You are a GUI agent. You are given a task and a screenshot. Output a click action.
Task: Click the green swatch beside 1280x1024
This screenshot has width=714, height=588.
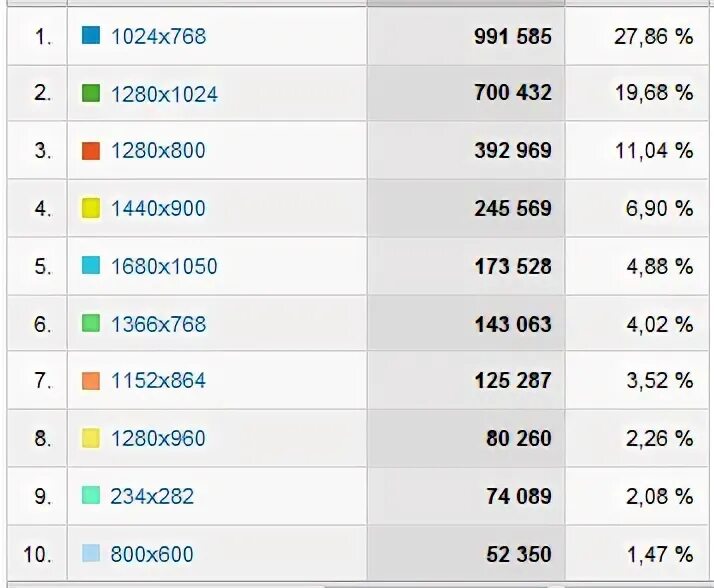tap(91, 94)
